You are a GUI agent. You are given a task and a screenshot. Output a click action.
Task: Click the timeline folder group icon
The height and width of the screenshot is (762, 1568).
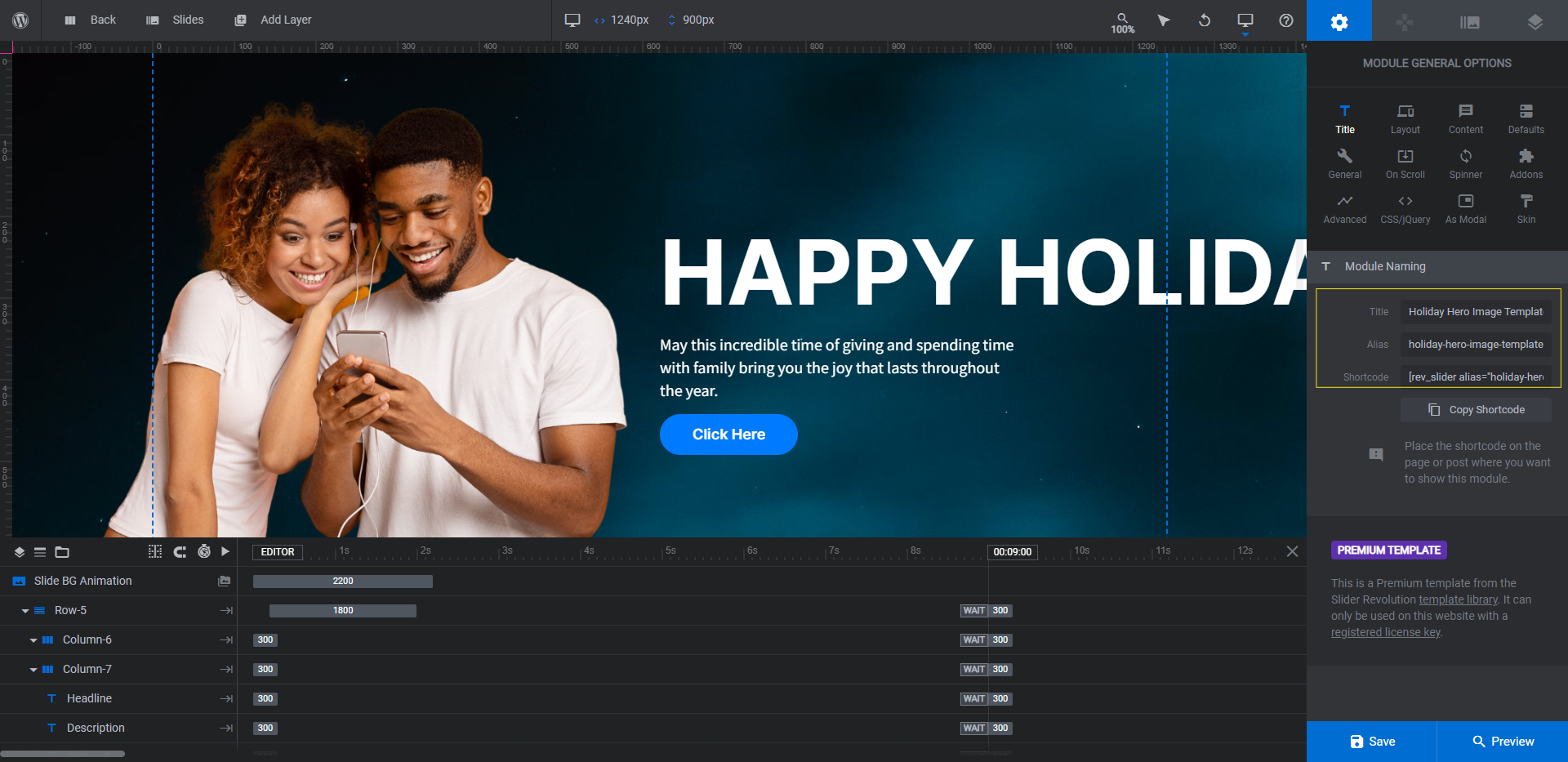point(62,552)
